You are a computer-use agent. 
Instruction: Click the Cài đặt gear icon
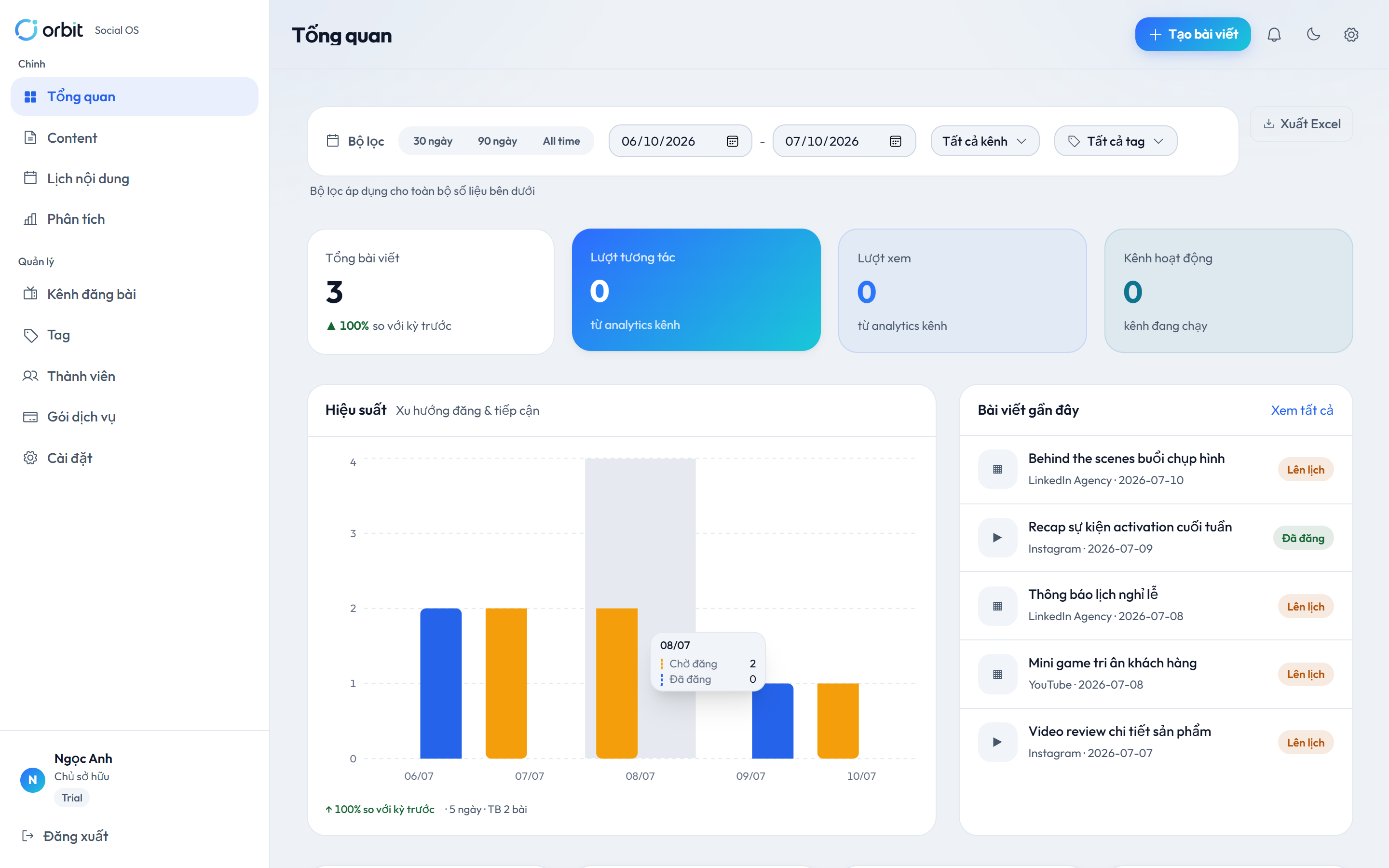point(30,458)
